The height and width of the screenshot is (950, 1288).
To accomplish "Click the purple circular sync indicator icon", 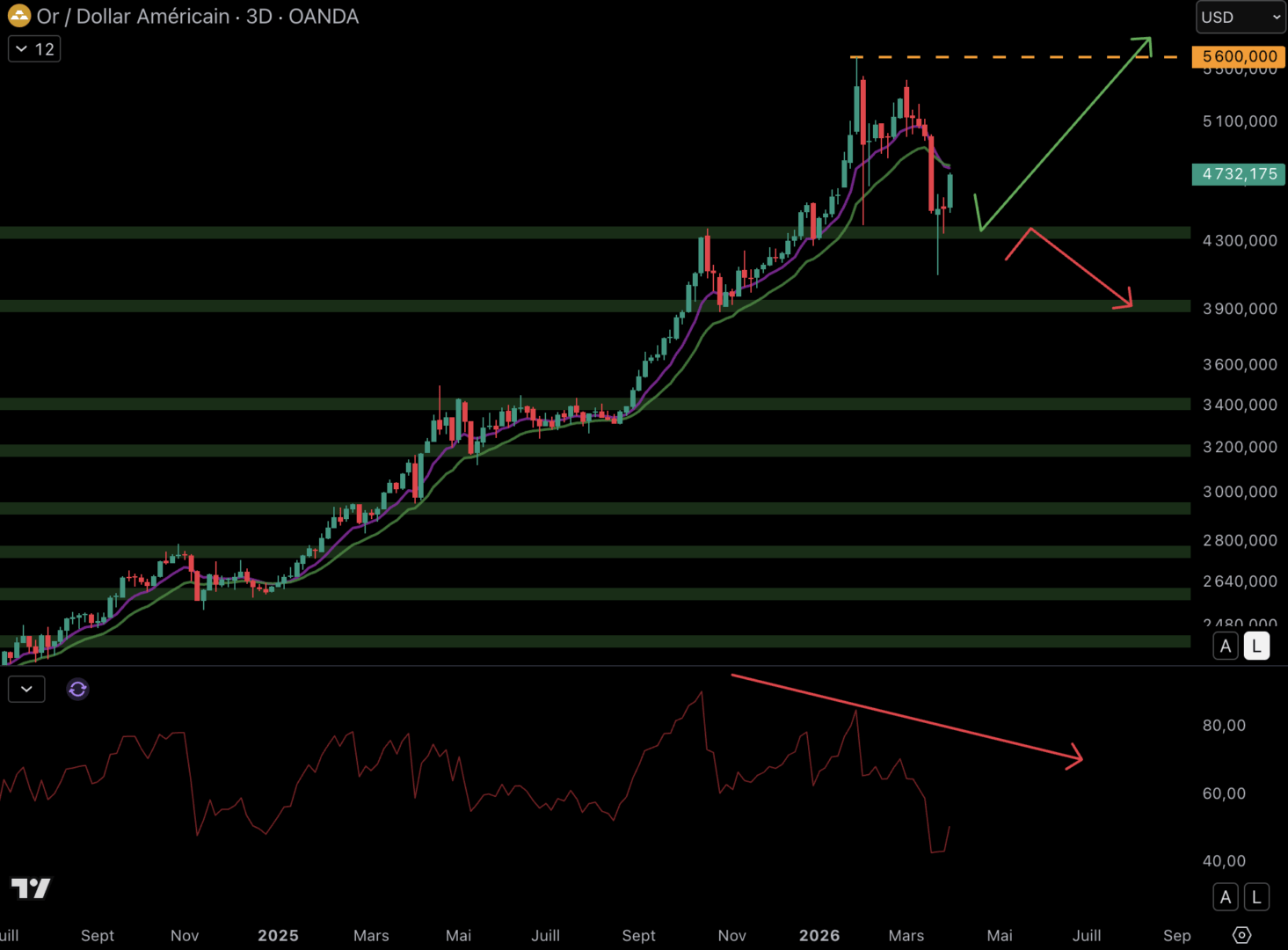I will [x=77, y=689].
